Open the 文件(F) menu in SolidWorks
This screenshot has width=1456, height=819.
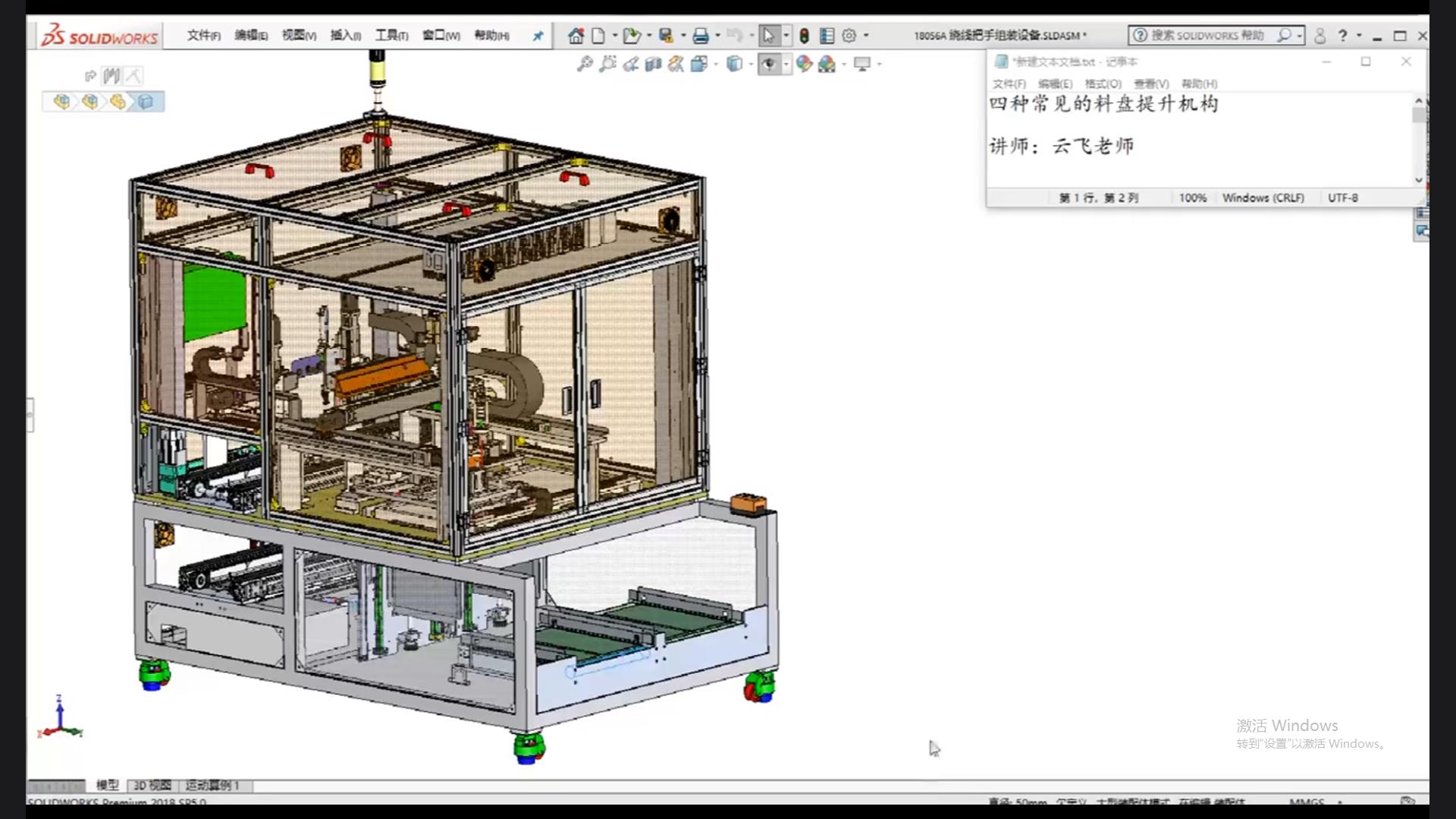pos(204,36)
